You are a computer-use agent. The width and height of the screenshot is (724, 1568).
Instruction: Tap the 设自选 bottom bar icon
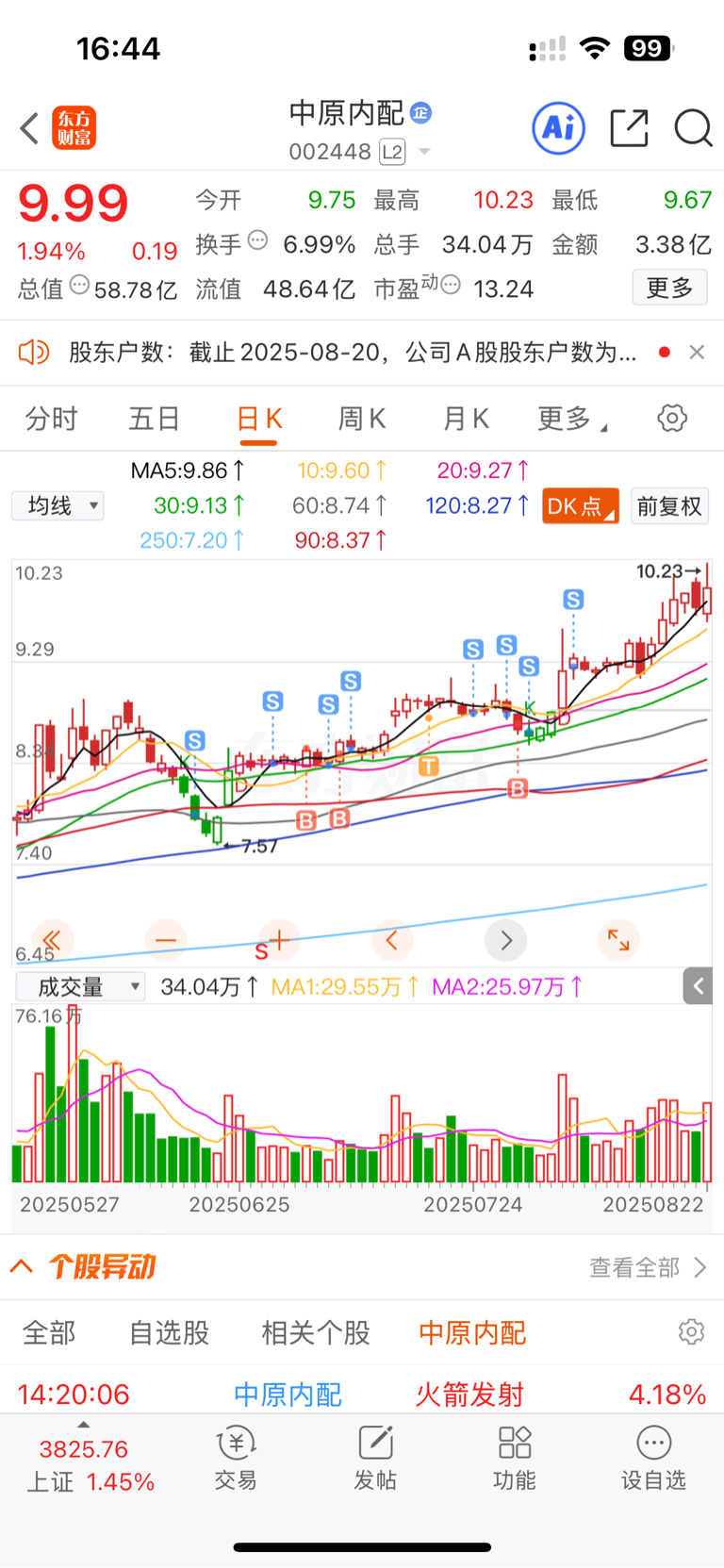[x=653, y=1458]
